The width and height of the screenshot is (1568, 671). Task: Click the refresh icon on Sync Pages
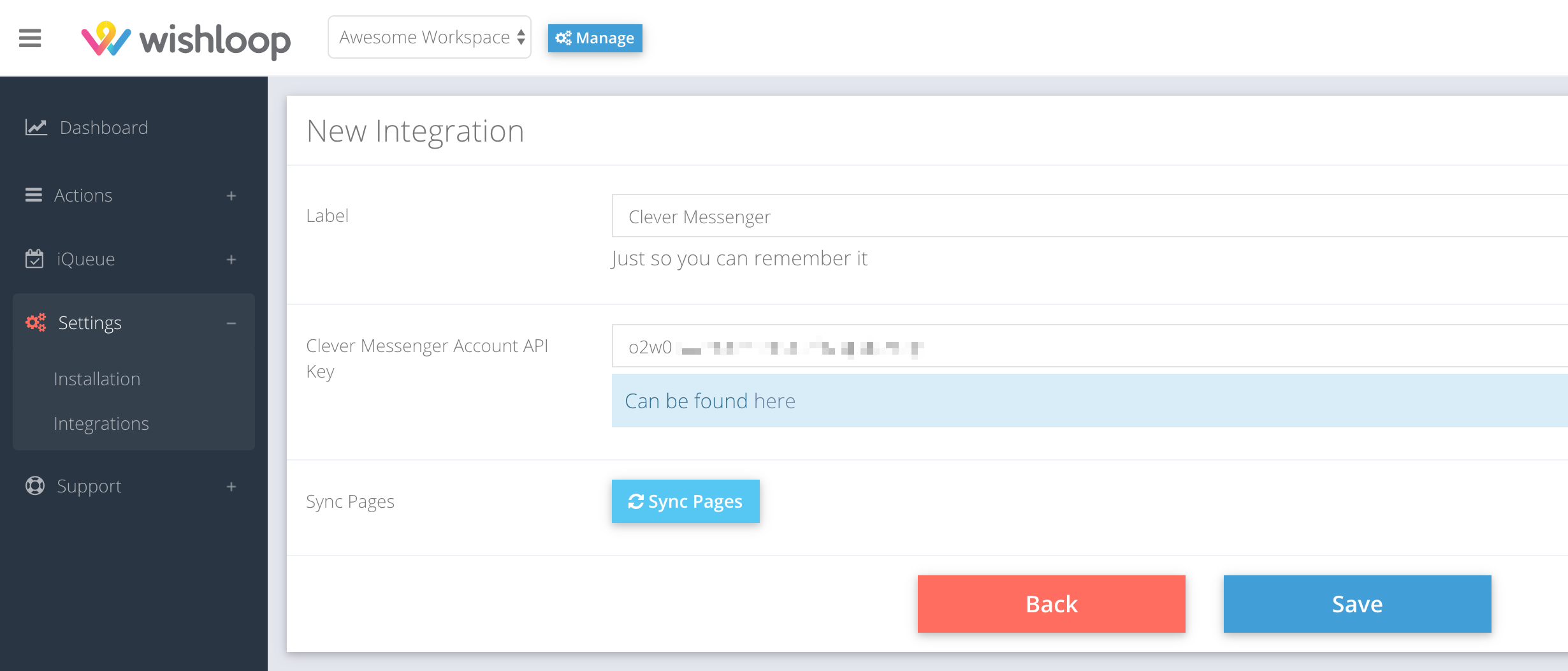coord(635,502)
